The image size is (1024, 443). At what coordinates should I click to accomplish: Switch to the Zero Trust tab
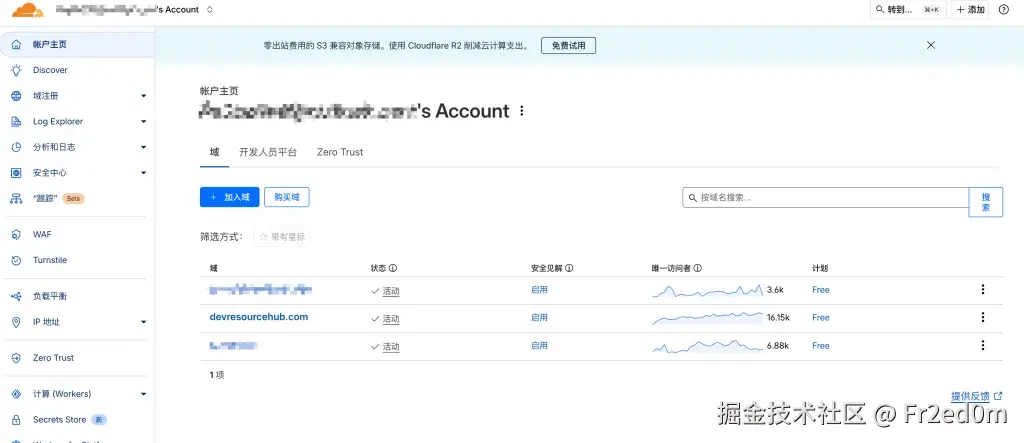point(340,152)
